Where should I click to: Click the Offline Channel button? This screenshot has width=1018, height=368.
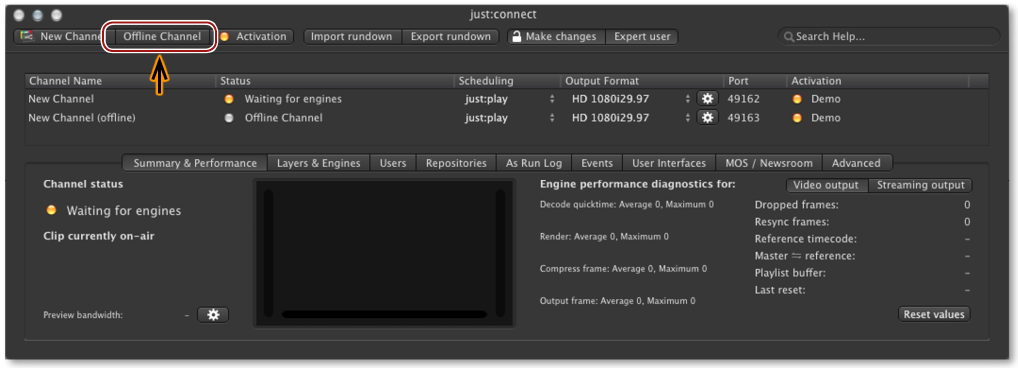coord(162,36)
